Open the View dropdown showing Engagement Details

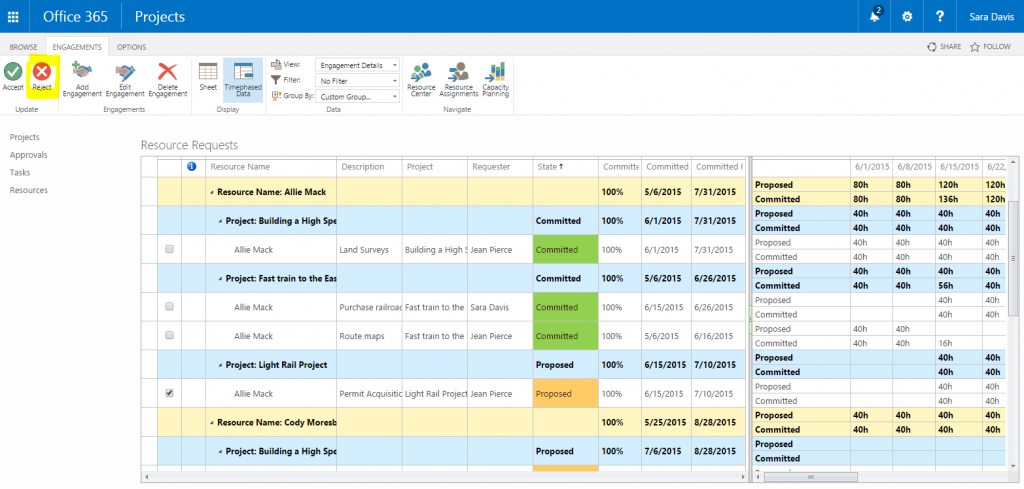coord(357,65)
